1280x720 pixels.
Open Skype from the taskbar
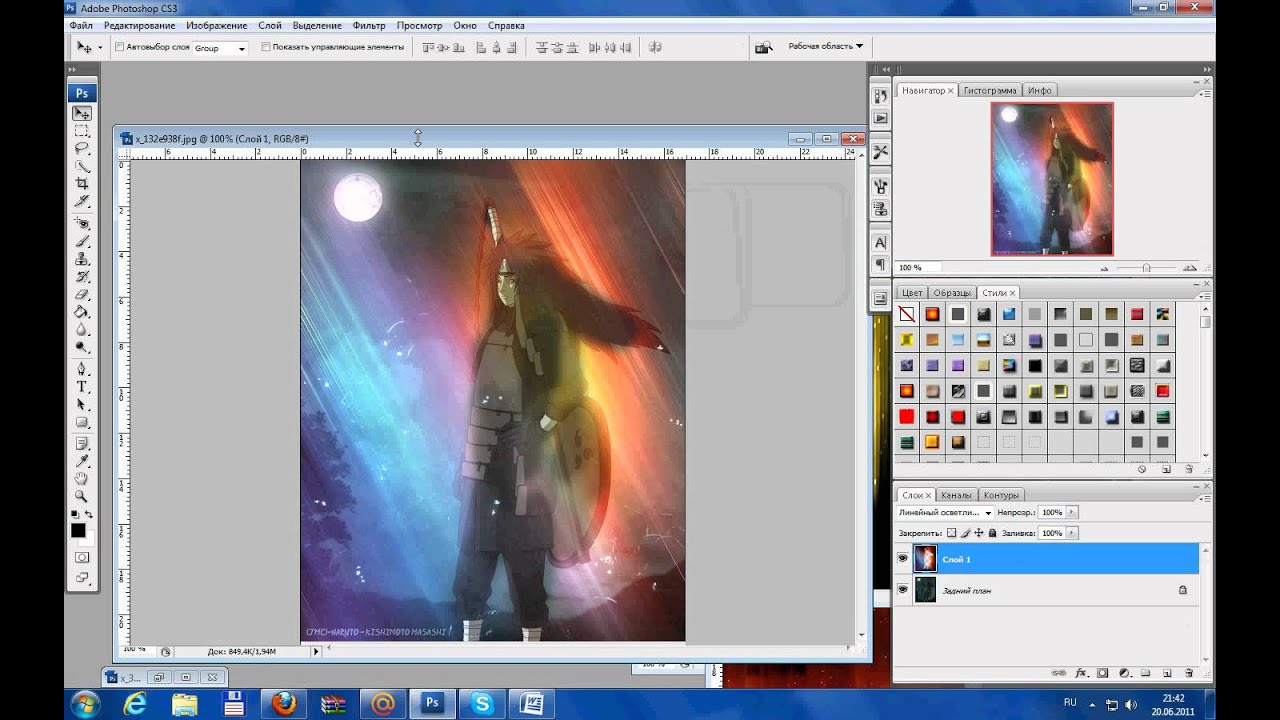click(x=482, y=703)
